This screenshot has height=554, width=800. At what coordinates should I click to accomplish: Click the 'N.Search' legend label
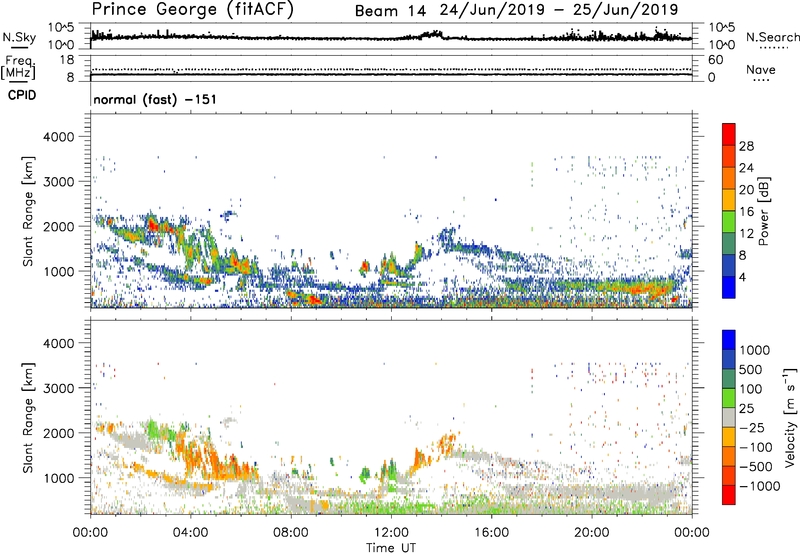point(772,37)
